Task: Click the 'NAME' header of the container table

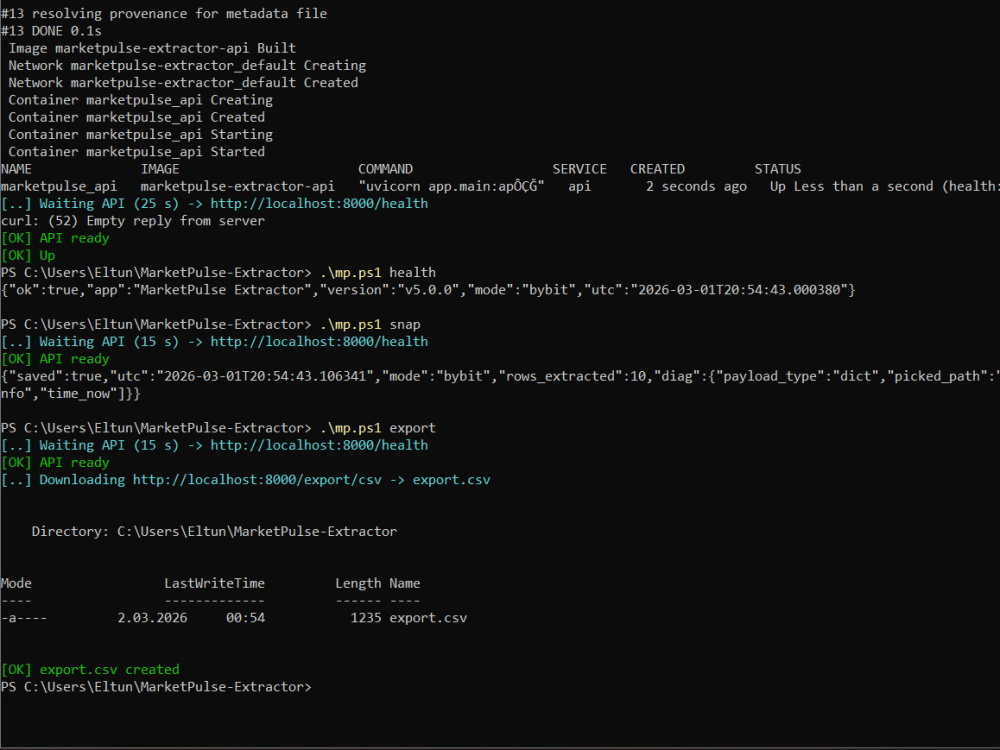Action: 17,169
